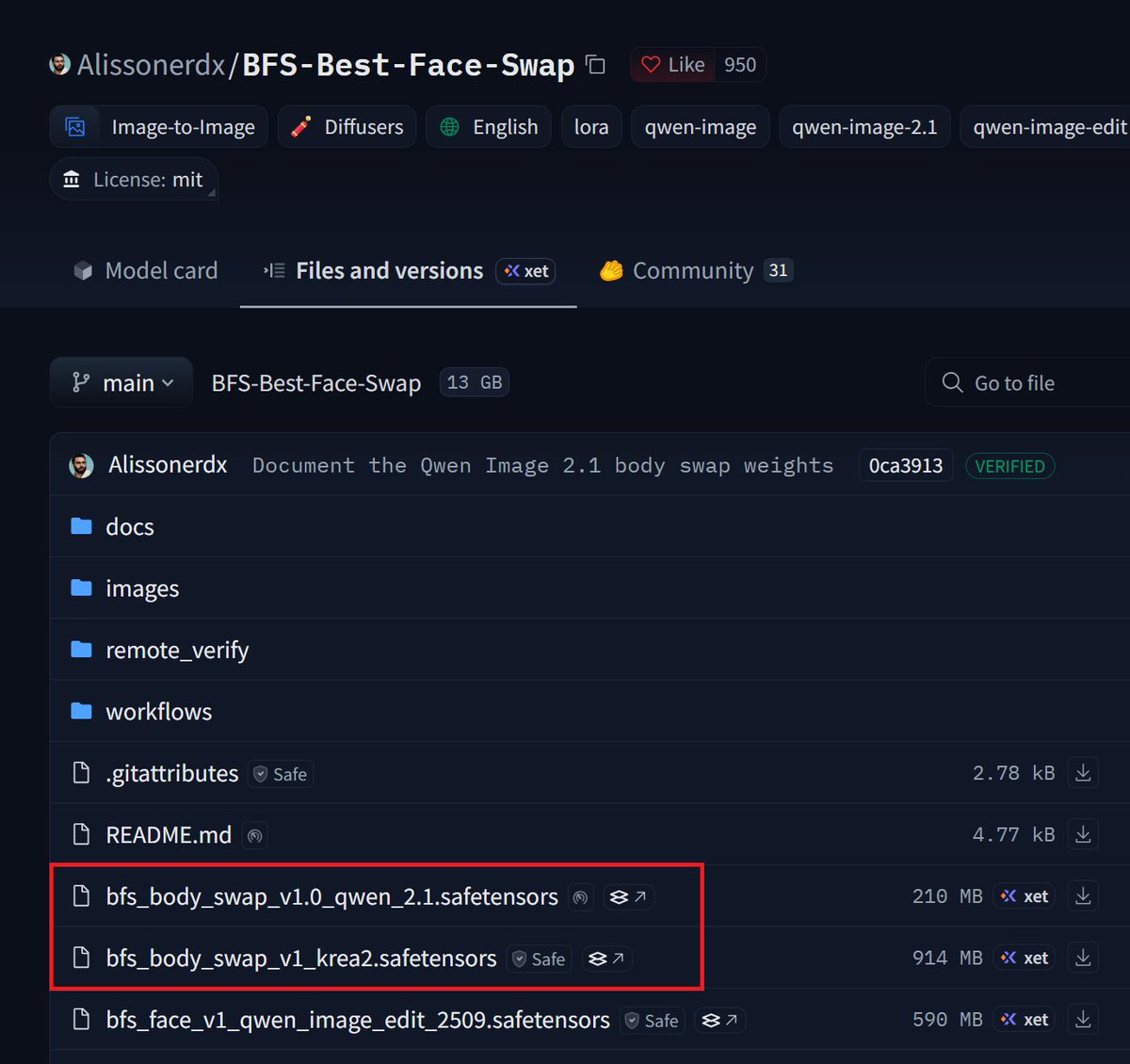Image resolution: width=1130 pixels, height=1064 pixels.
Task: Open tensor viewer for bfs_body_swap_v1_krea2.safetensors
Action: point(606,959)
